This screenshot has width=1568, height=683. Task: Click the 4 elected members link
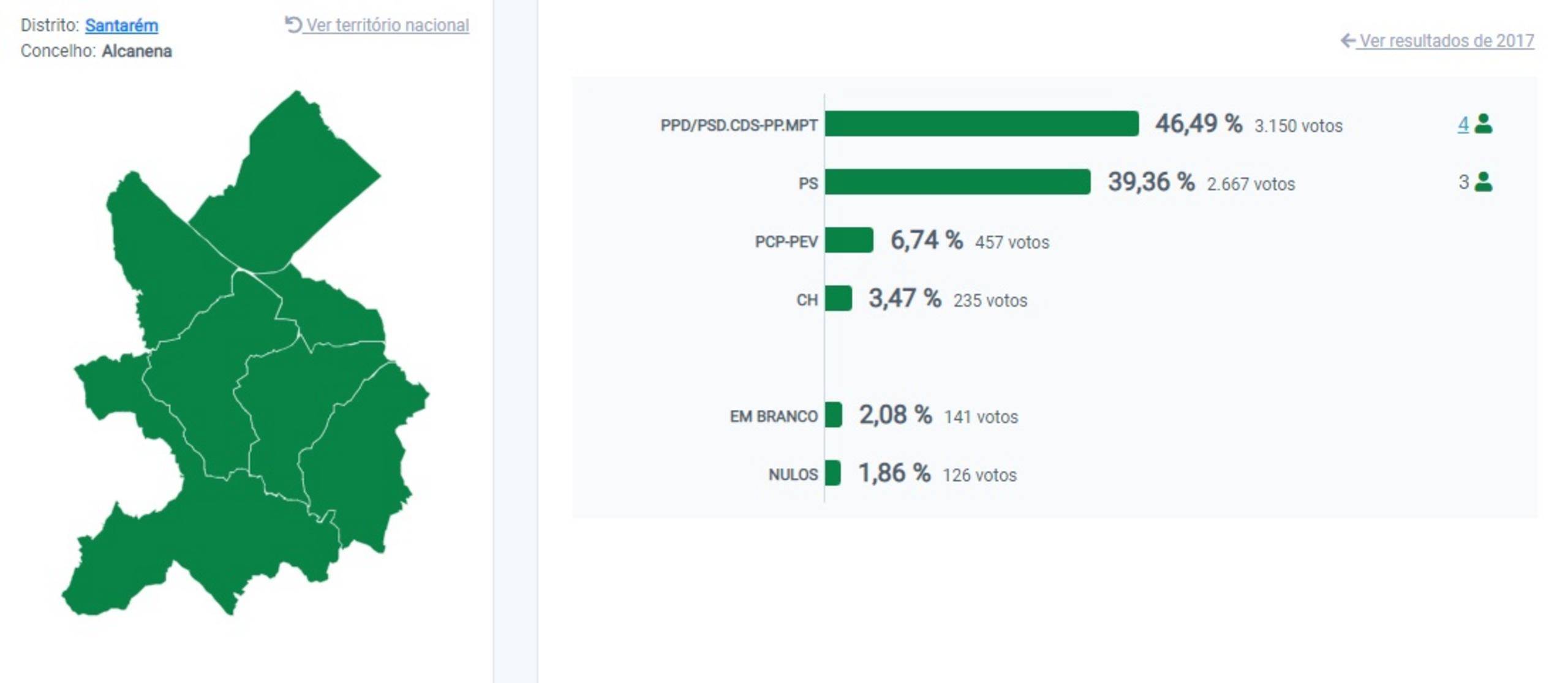pos(1463,124)
